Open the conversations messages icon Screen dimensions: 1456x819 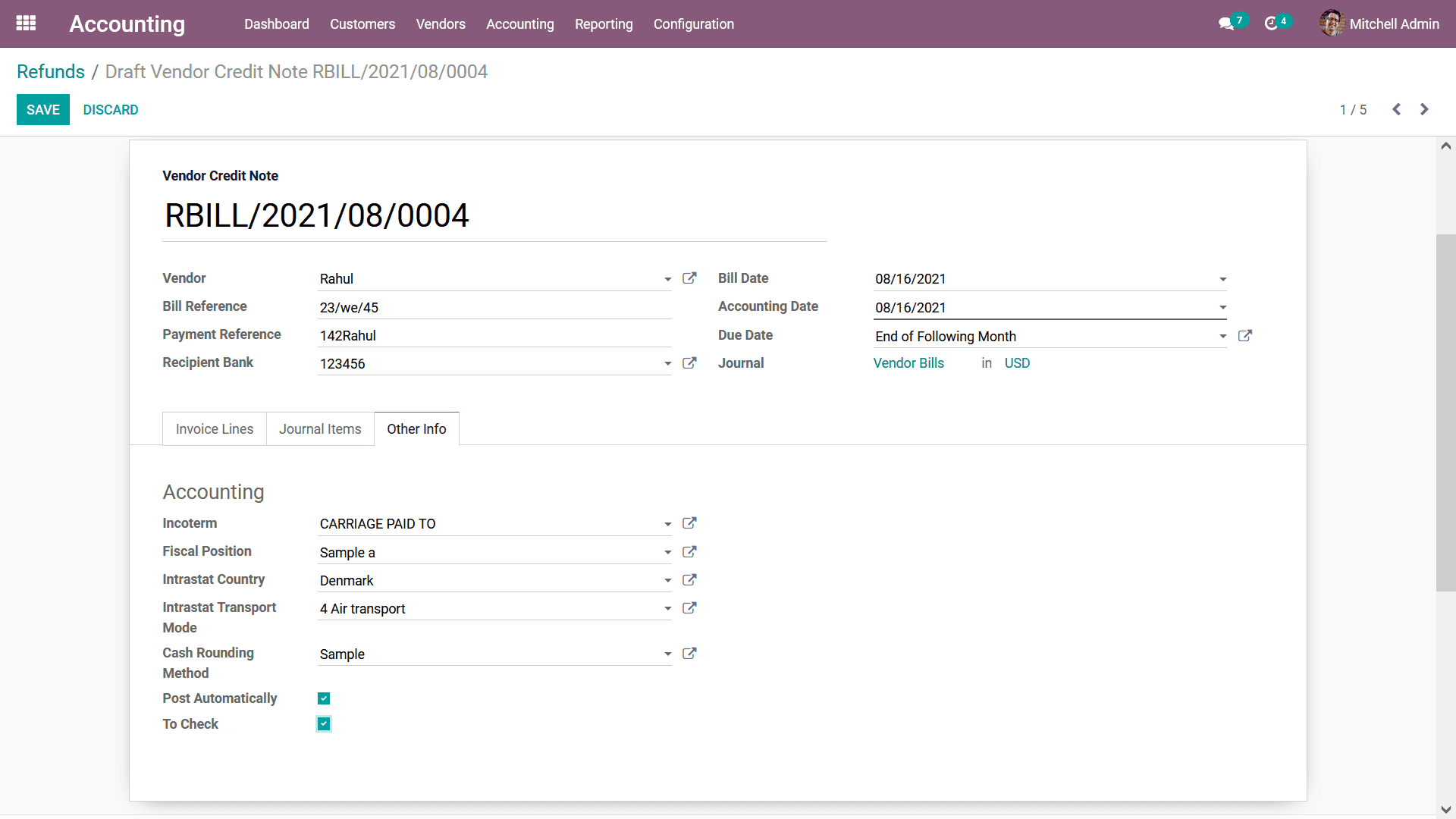1225,24
